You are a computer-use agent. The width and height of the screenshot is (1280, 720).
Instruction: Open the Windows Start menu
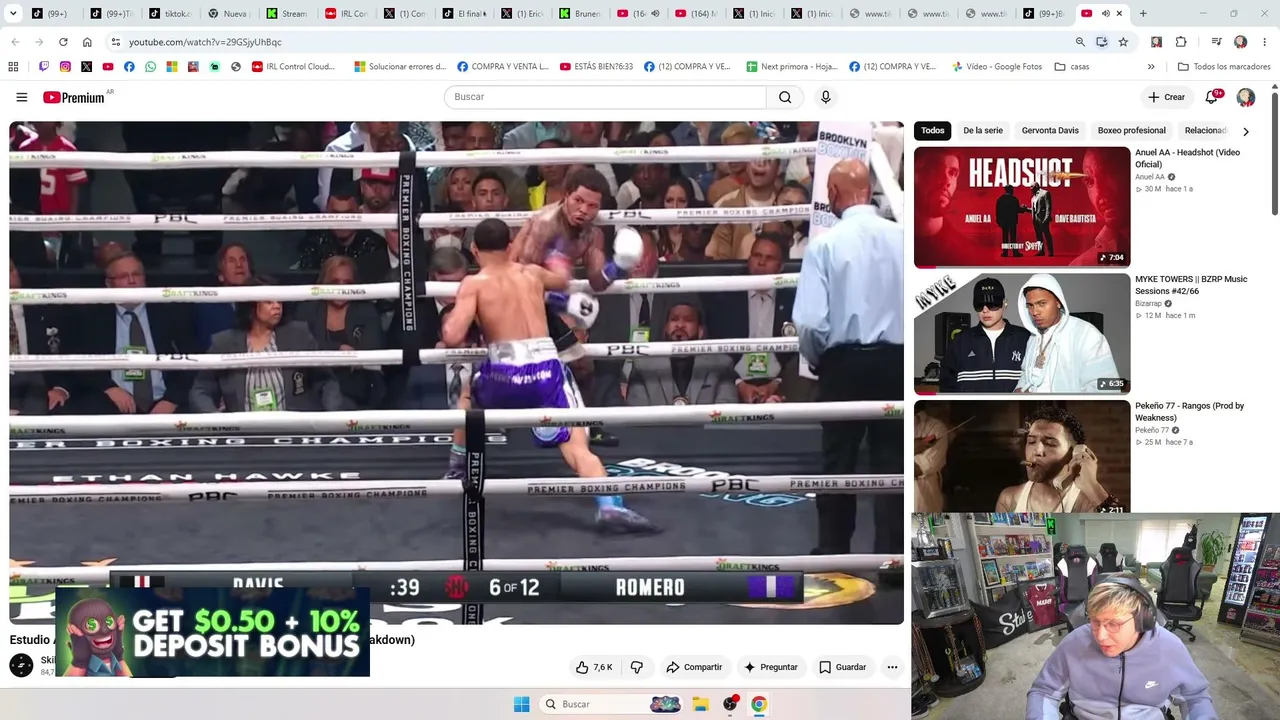pyautogui.click(x=521, y=704)
